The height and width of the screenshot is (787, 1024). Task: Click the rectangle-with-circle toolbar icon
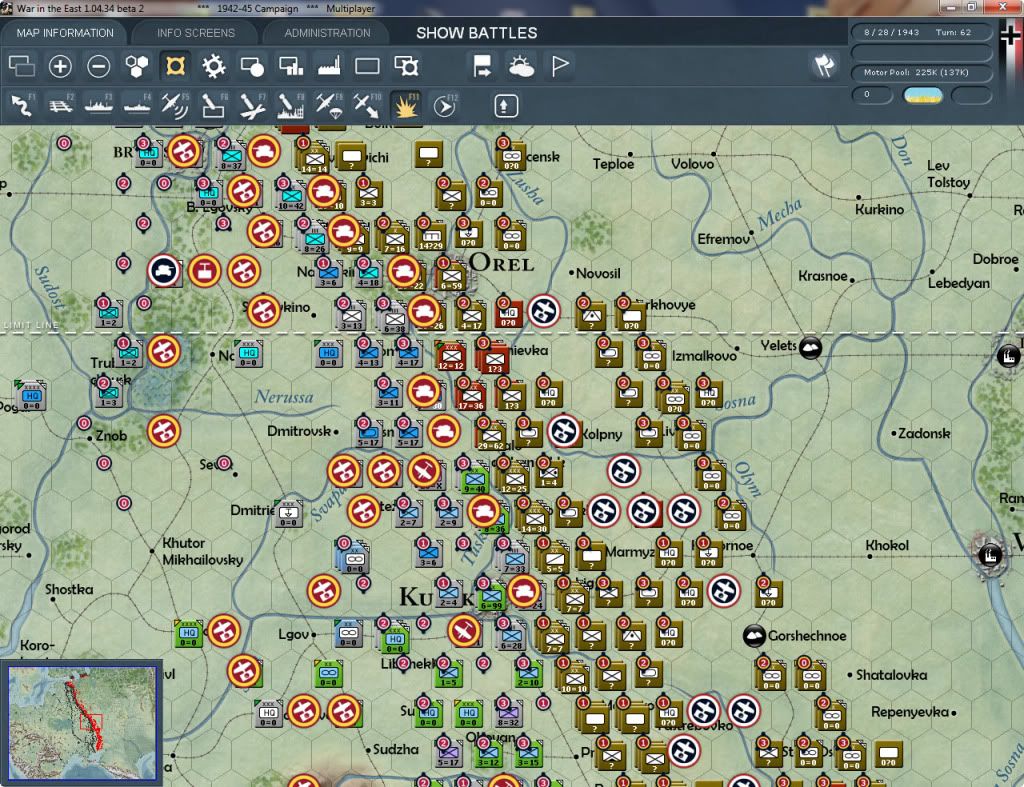point(252,66)
